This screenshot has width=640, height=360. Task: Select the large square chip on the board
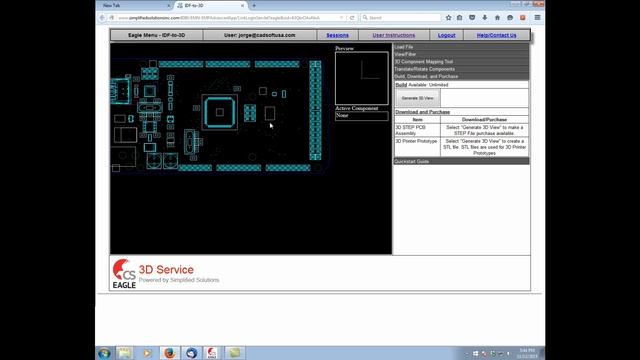220,112
